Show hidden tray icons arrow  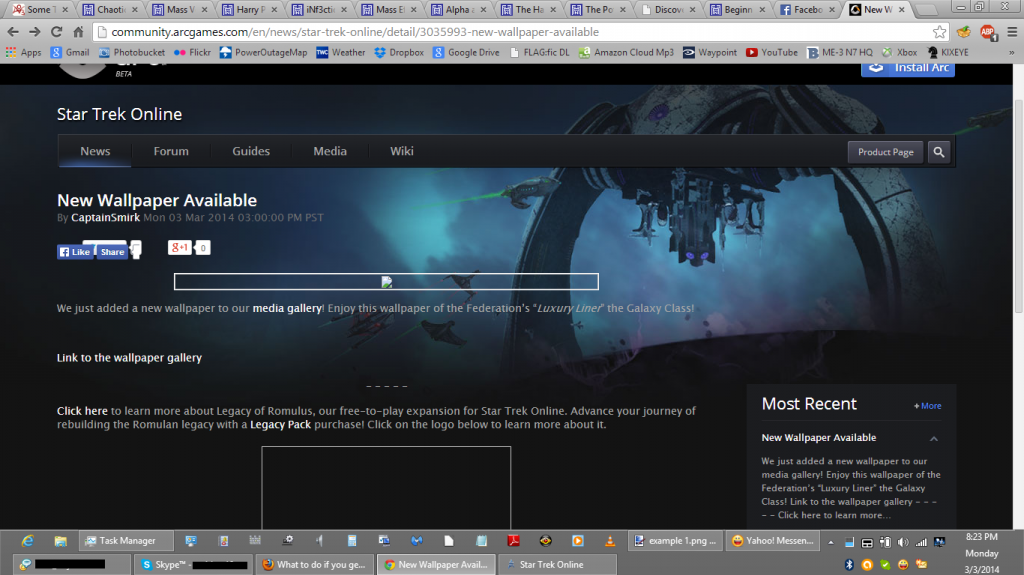831,542
